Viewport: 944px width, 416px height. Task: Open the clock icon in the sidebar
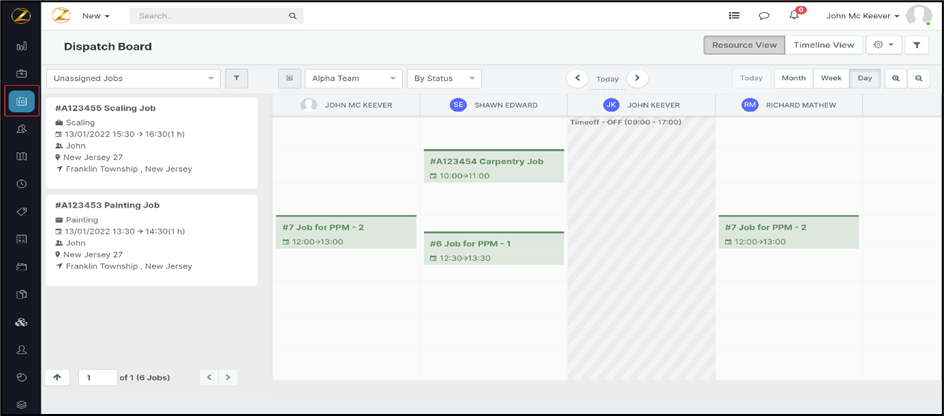pyautogui.click(x=21, y=184)
